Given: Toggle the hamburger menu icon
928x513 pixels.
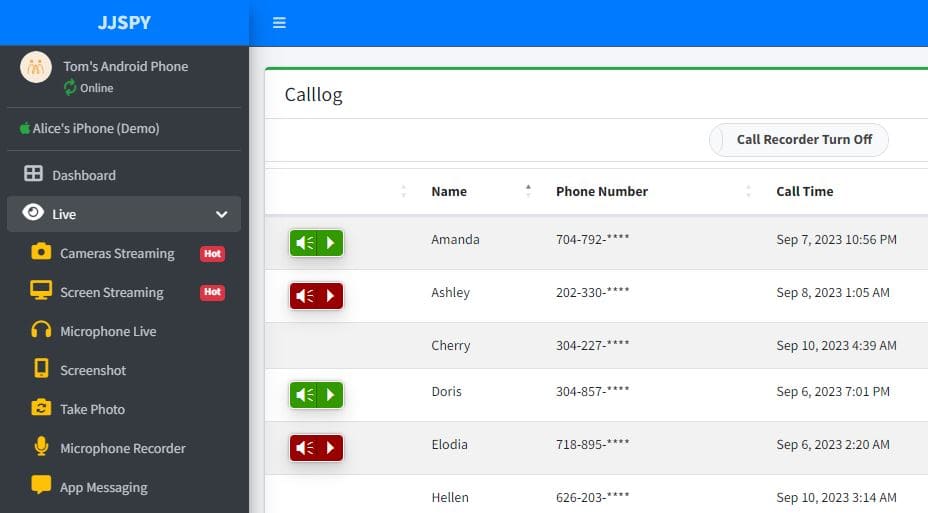Looking at the screenshot, I should pyautogui.click(x=279, y=22).
